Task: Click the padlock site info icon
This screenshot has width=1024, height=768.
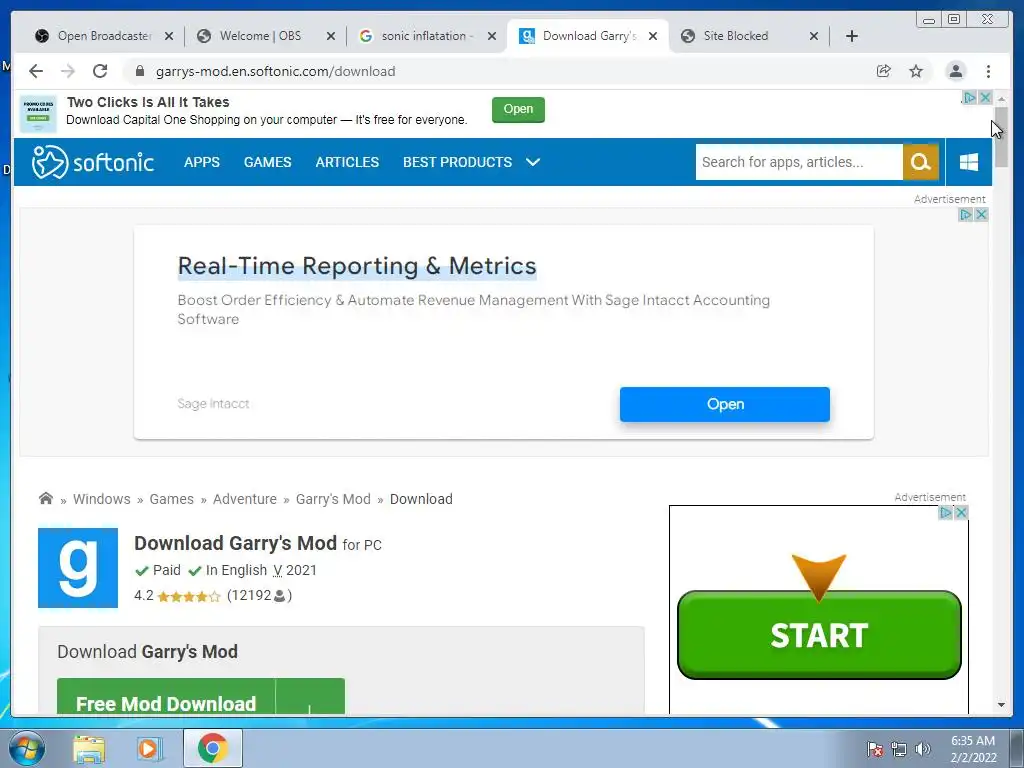Action: [139, 71]
